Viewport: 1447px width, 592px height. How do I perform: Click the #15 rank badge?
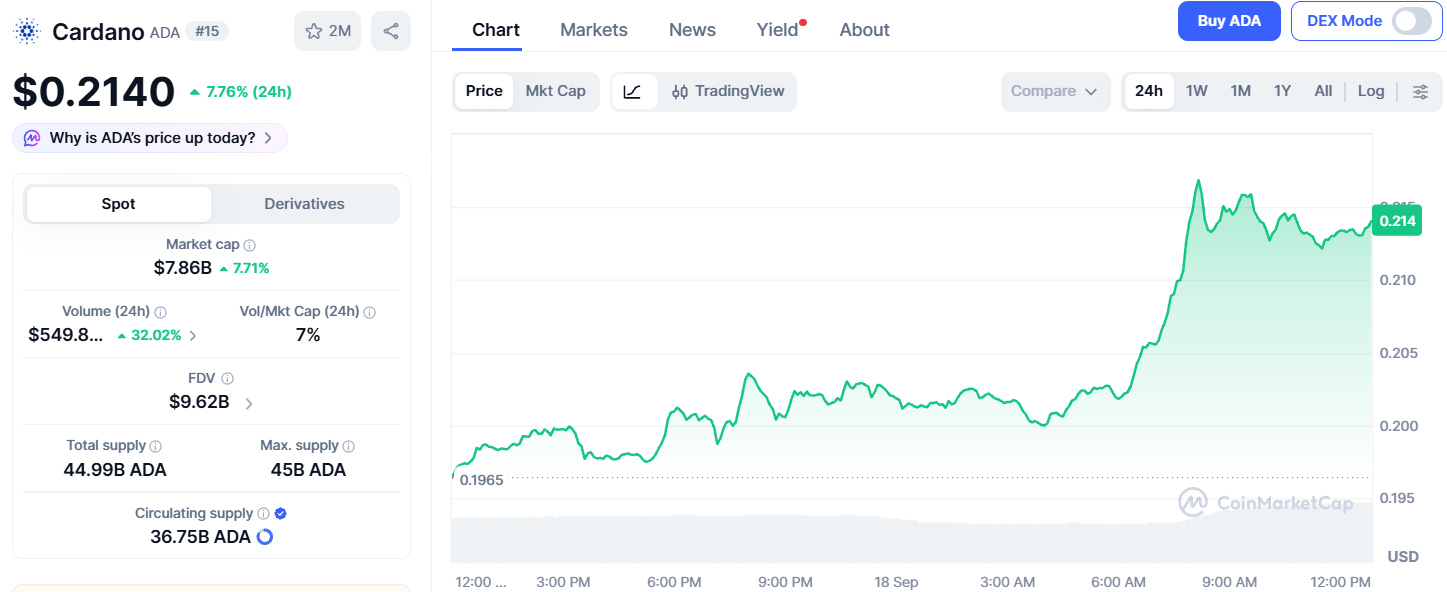[207, 31]
